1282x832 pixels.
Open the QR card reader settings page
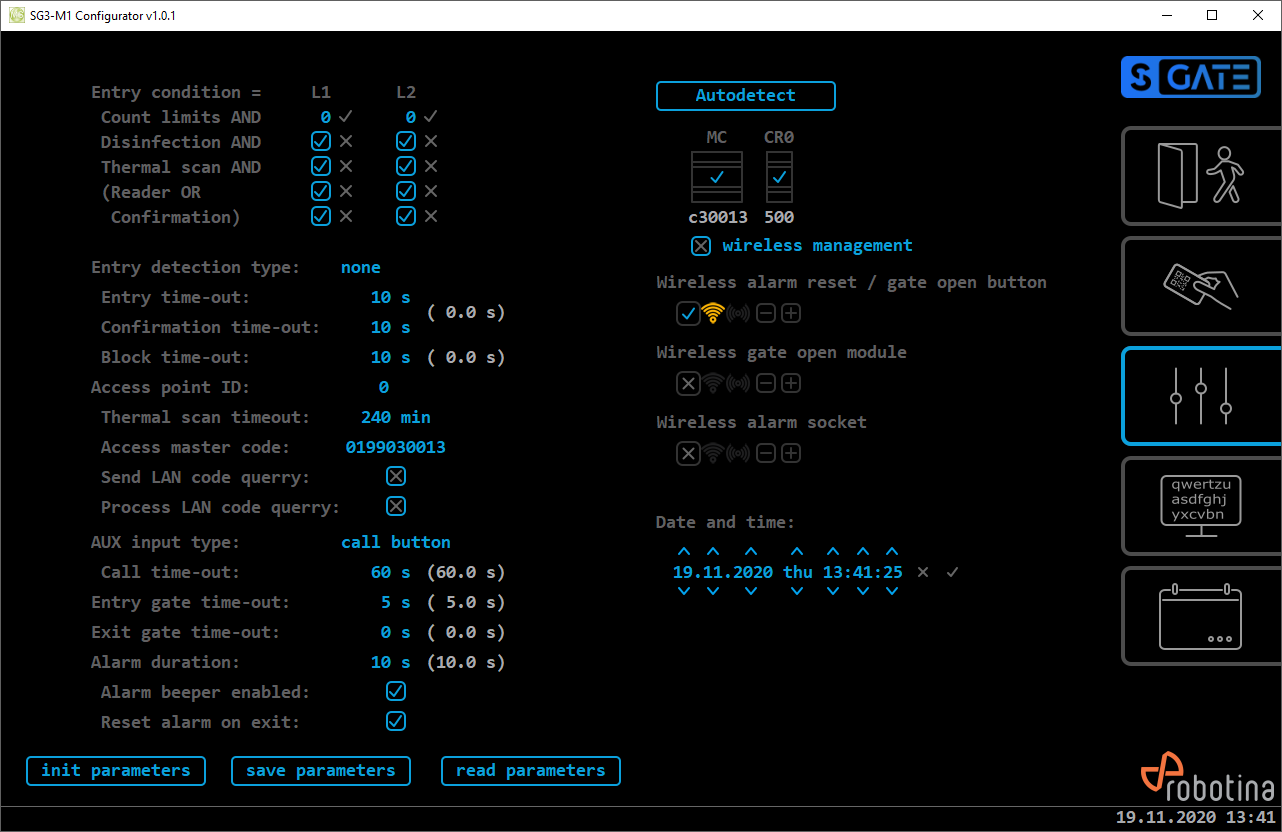click(1200, 286)
